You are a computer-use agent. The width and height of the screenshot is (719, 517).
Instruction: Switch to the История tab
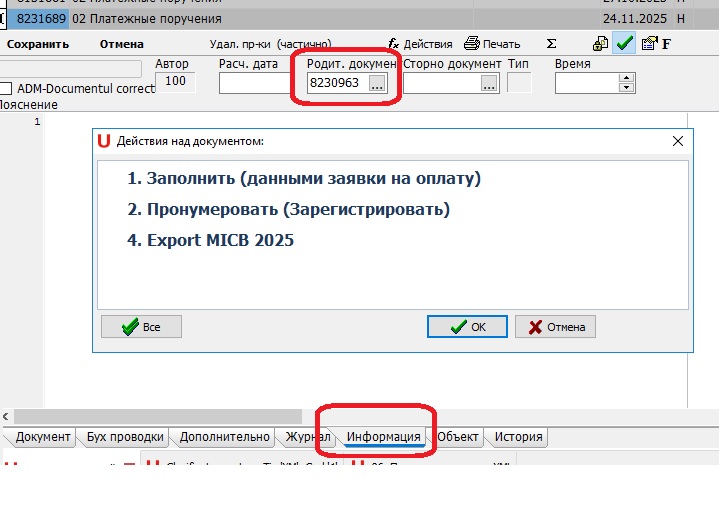pos(518,437)
